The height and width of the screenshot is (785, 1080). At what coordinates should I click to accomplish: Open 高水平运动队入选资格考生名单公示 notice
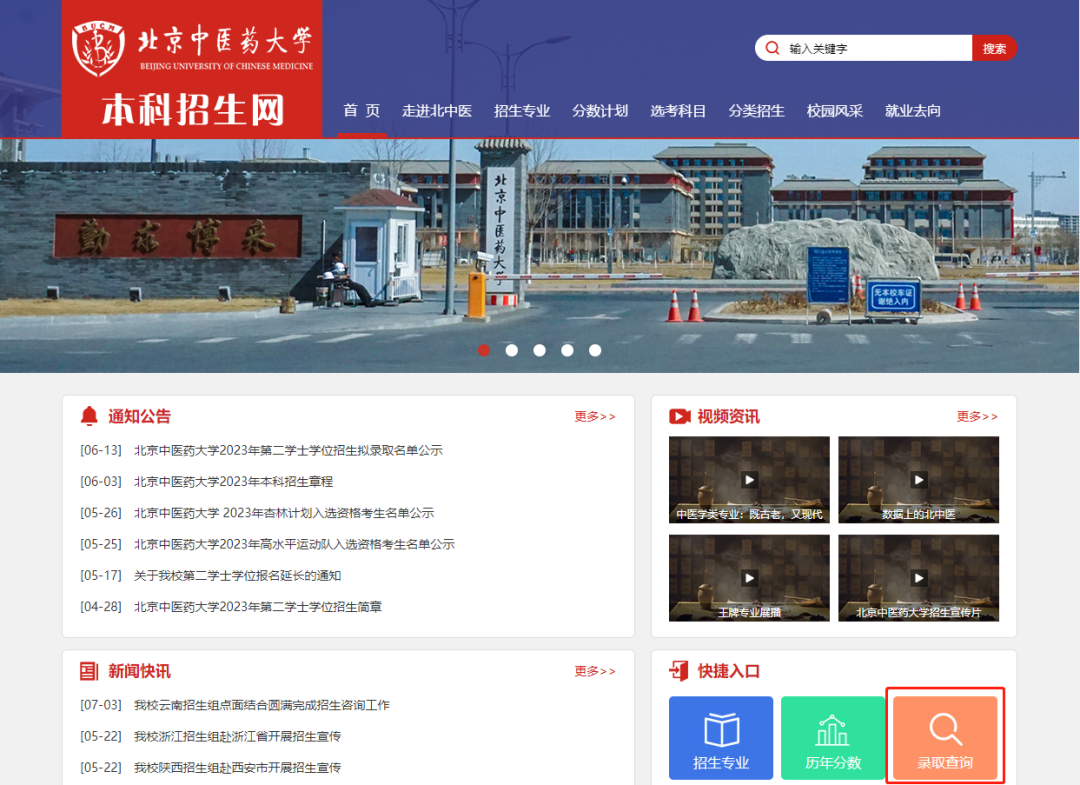tap(294, 544)
